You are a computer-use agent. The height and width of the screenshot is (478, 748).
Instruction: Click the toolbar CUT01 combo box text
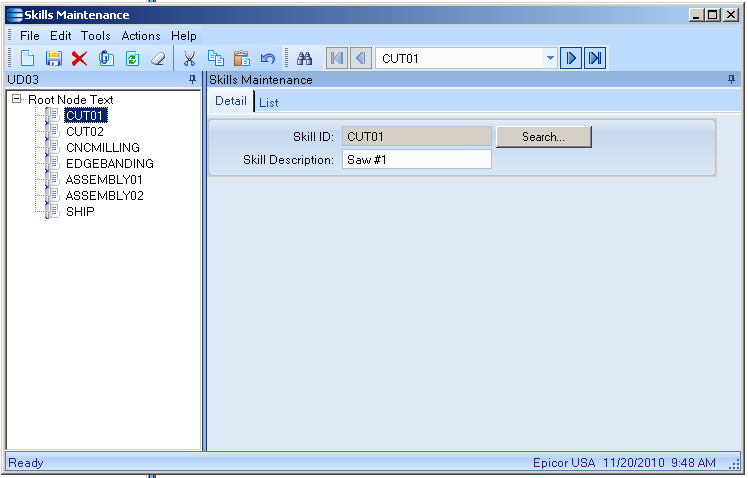click(x=400, y=59)
